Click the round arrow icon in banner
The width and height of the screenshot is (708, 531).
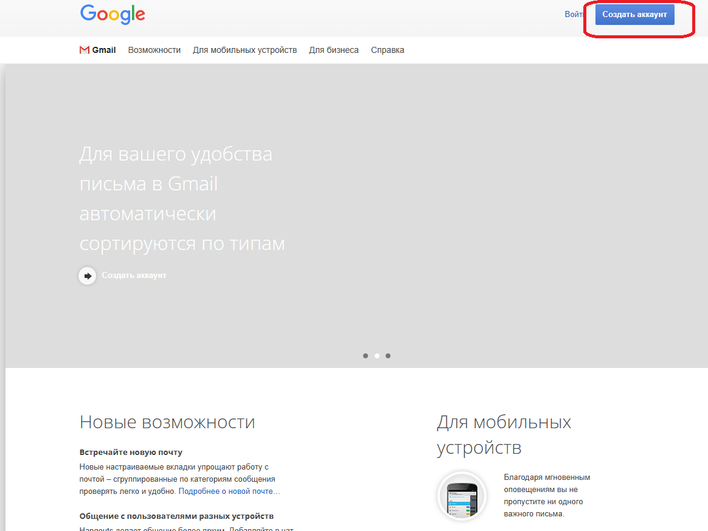coord(87,275)
